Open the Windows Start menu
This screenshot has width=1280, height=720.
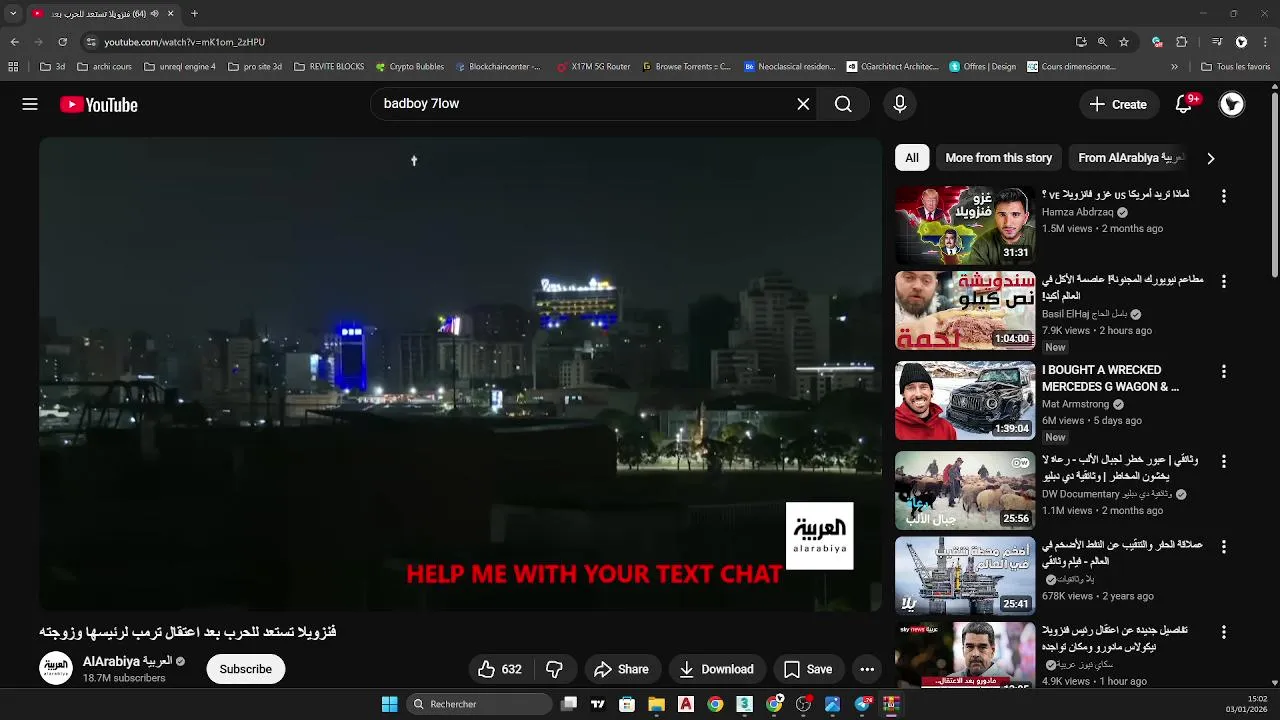coord(389,704)
